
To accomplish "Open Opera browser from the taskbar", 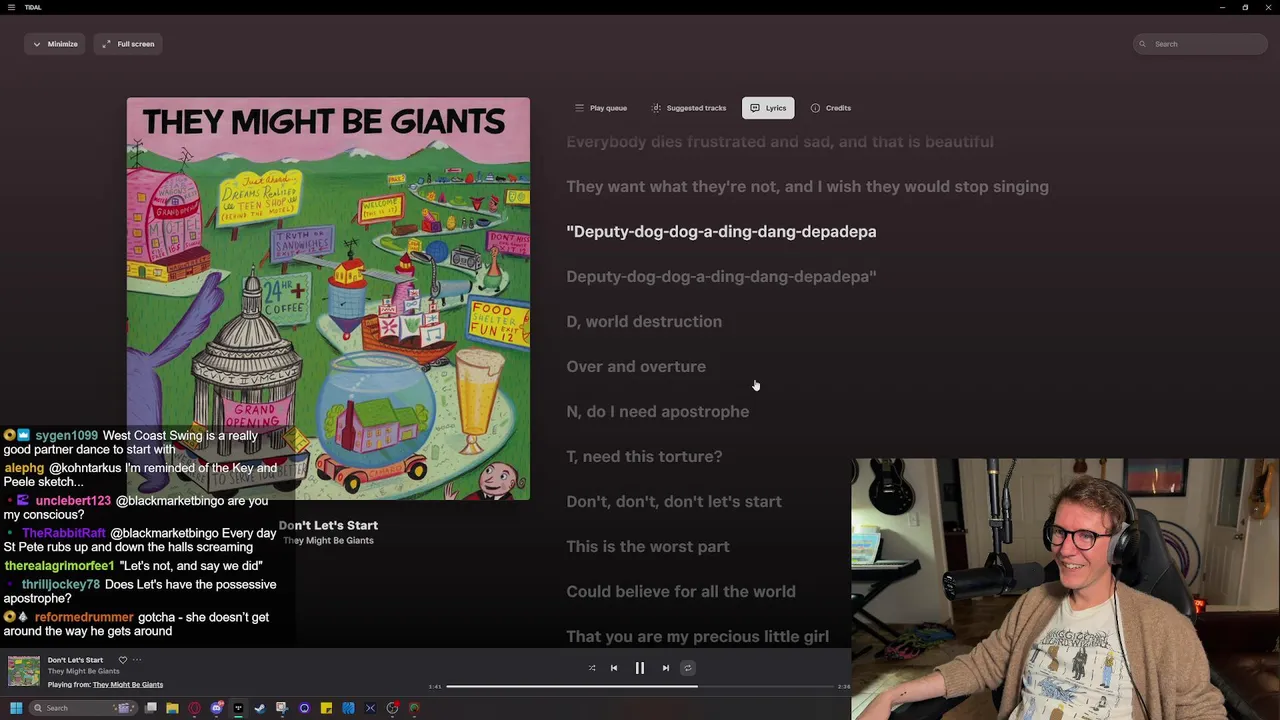I will [194, 708].
